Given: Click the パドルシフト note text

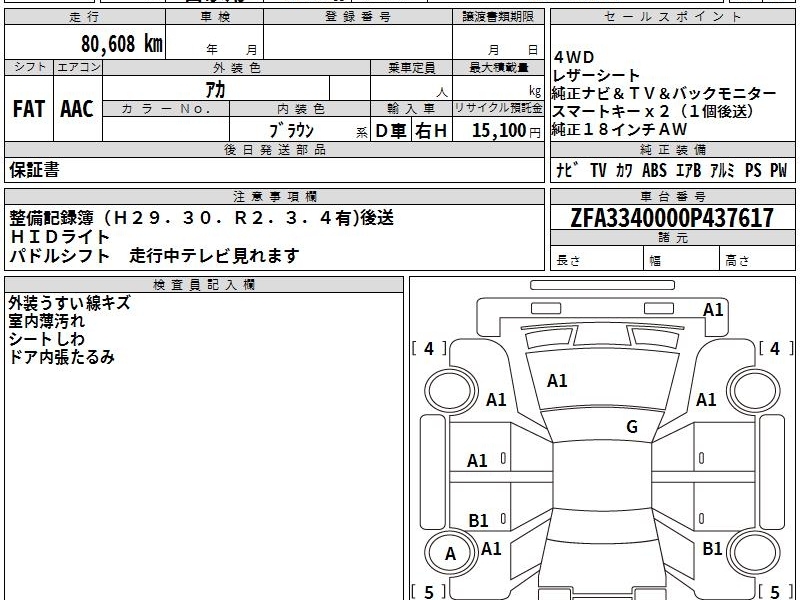Looking at the screenshot, I should tap(59, 255).
